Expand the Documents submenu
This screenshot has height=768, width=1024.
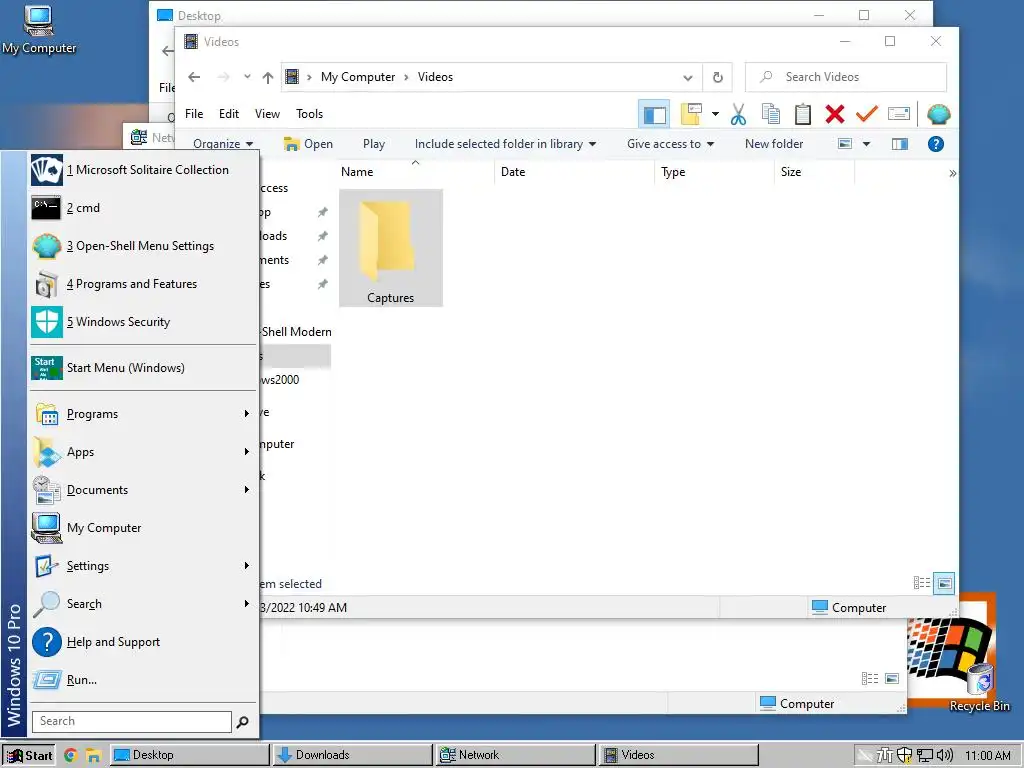pos(142,490)
